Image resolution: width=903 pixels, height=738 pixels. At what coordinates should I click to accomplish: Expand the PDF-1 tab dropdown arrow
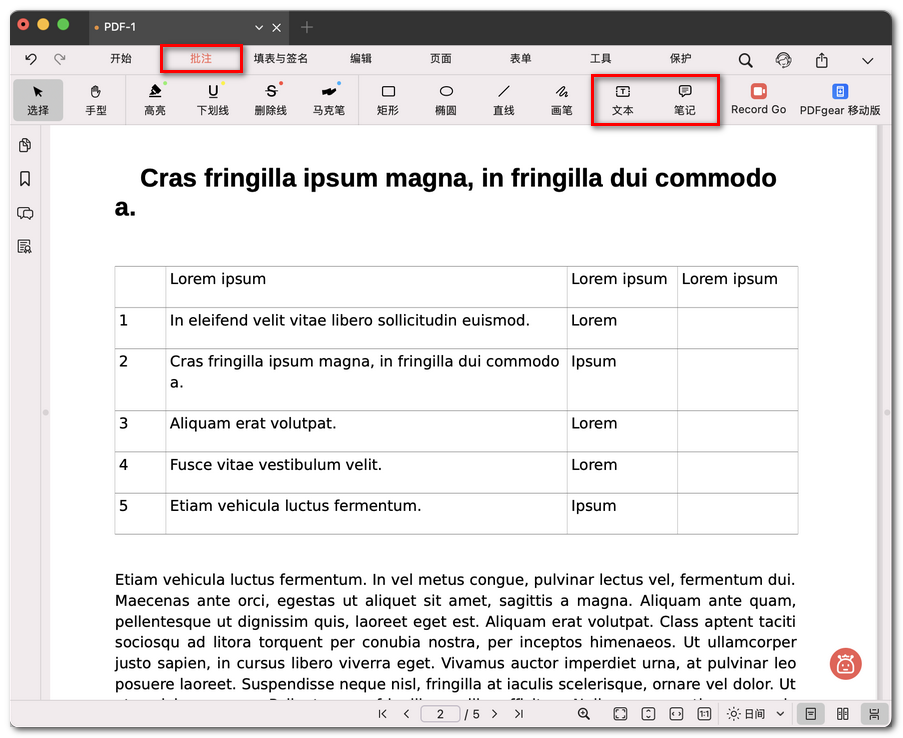coord(260,27)
